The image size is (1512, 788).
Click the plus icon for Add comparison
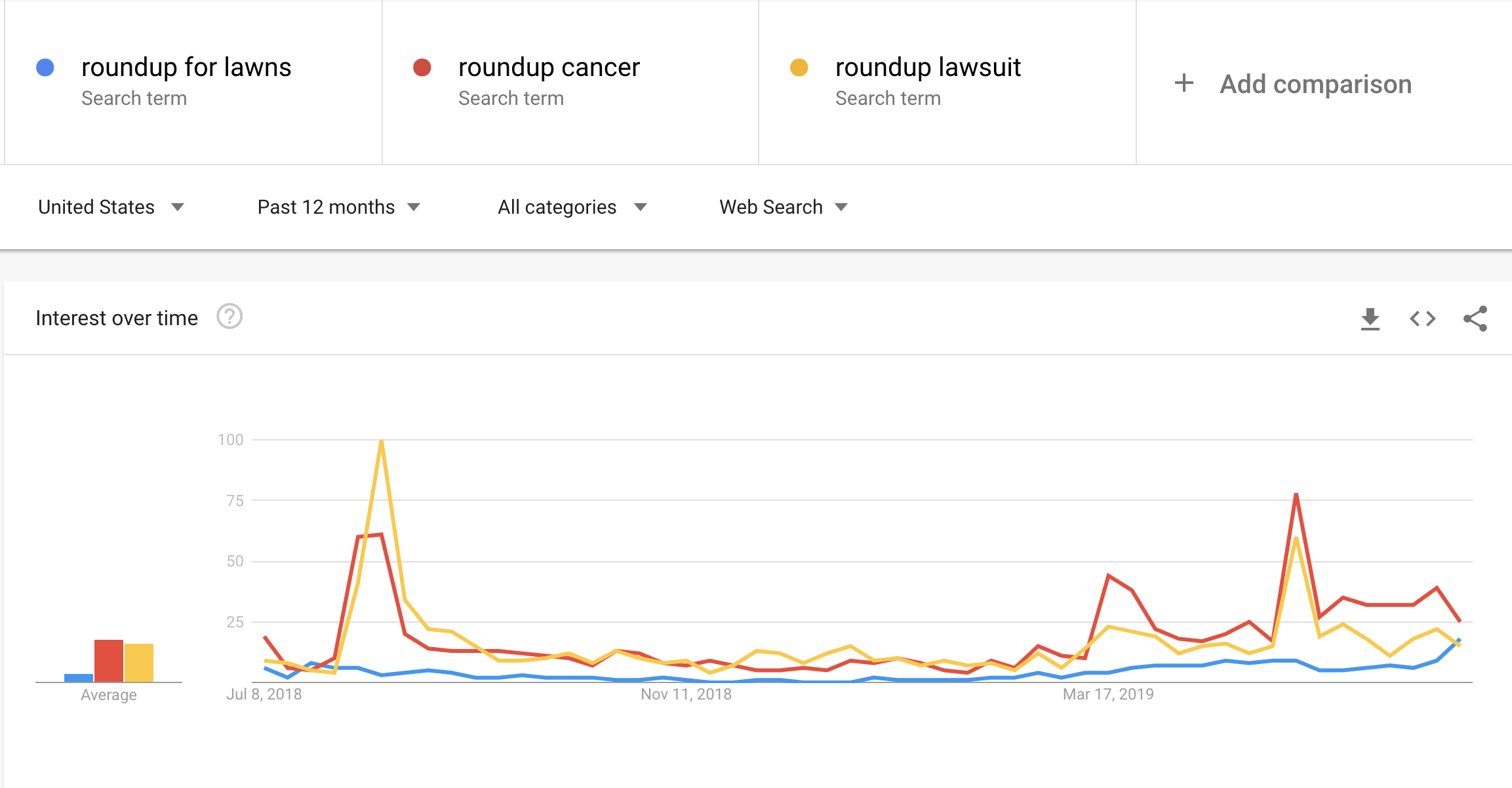point(1184,83)
